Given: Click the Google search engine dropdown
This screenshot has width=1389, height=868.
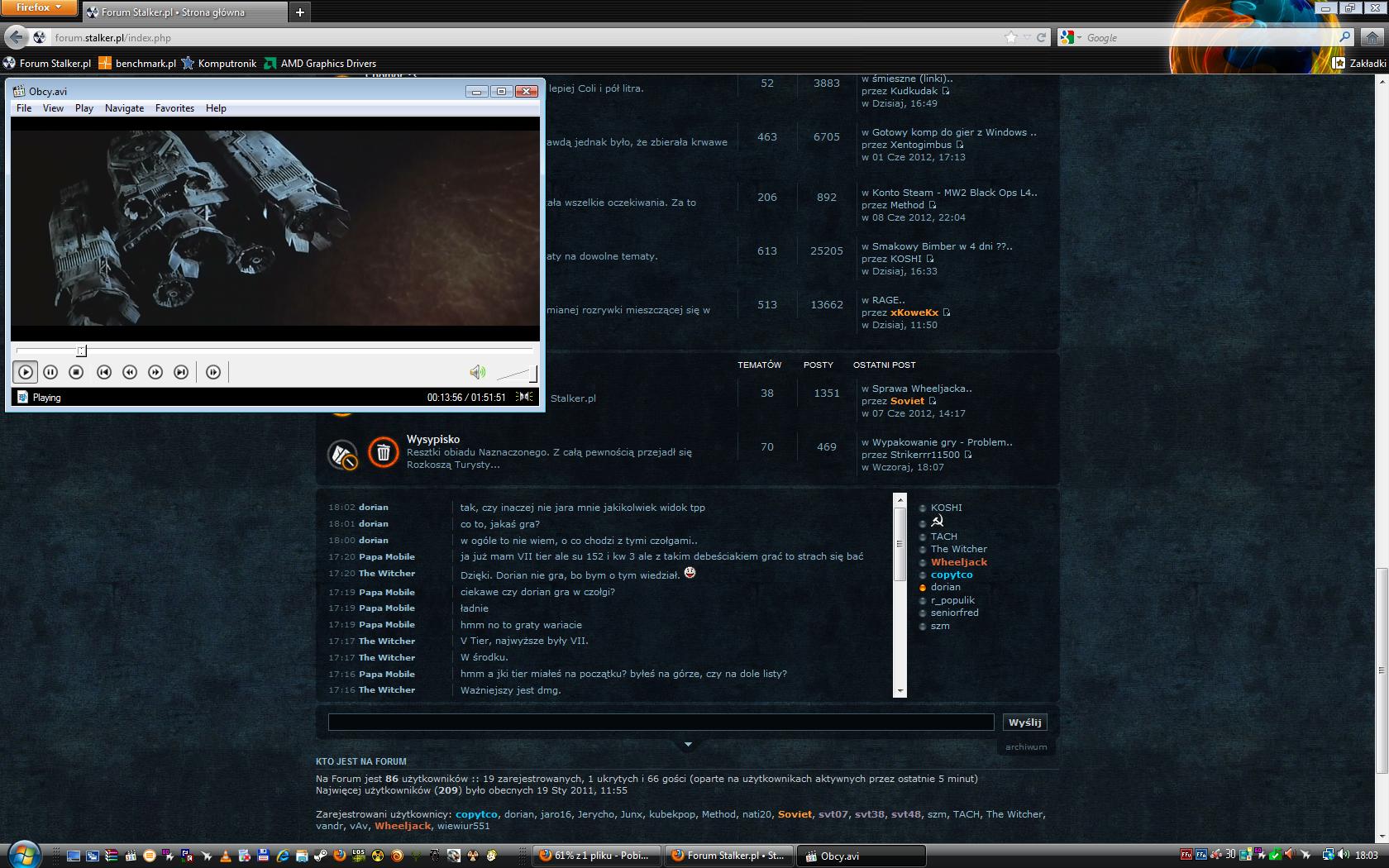Looking at the screenshot, I should [1071, 37].
